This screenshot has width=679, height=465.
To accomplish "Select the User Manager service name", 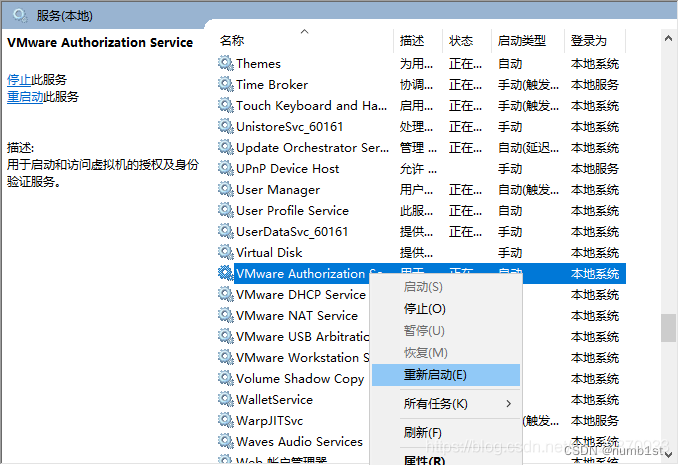I will [278, 190].
